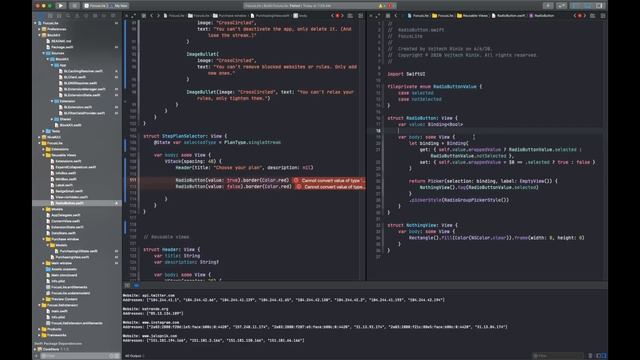Go back in left editor history

[151, 16]
